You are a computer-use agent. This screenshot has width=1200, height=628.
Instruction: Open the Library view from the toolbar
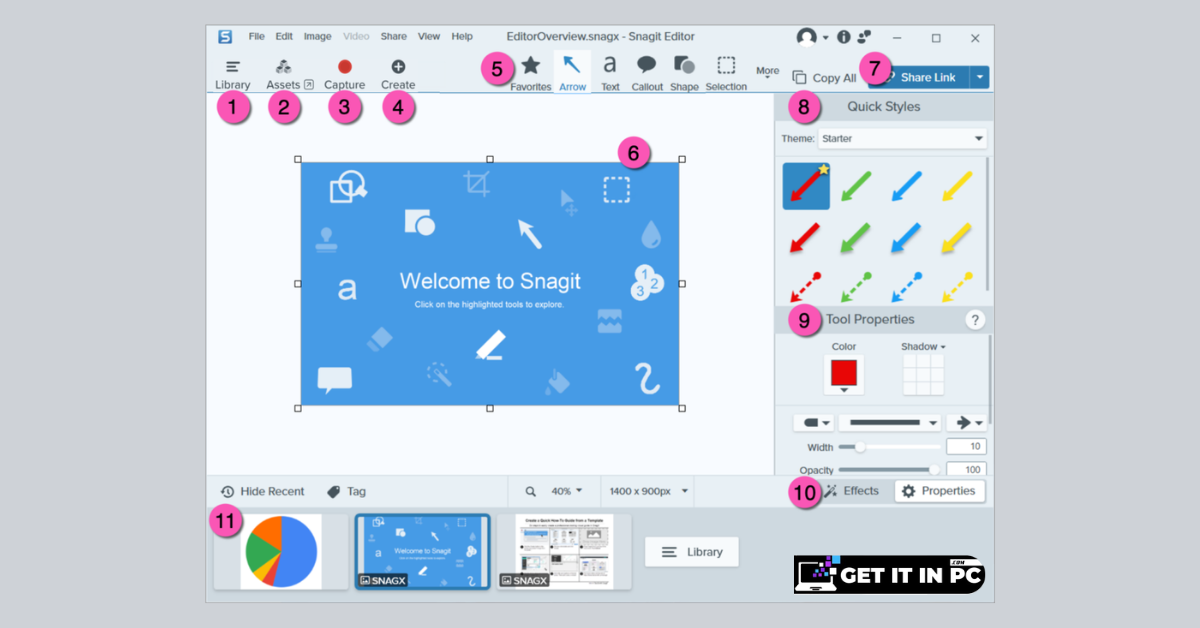click(x=232, y=75)
